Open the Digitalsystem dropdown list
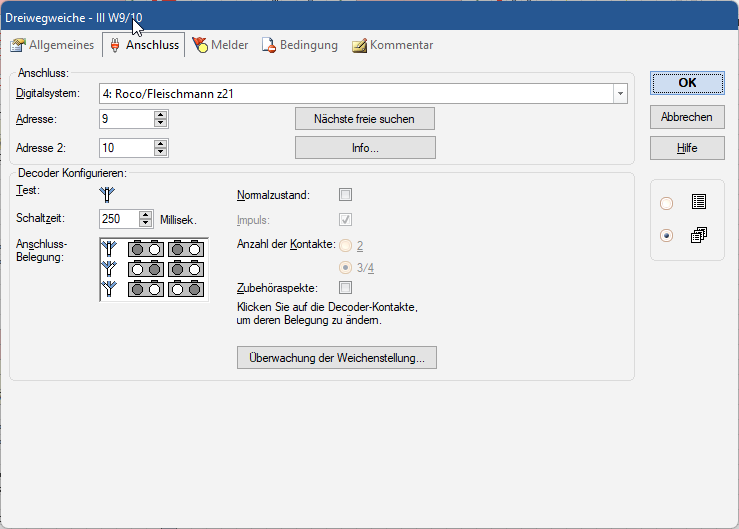This screenshot has height=529, width=739. pos(621,94)
